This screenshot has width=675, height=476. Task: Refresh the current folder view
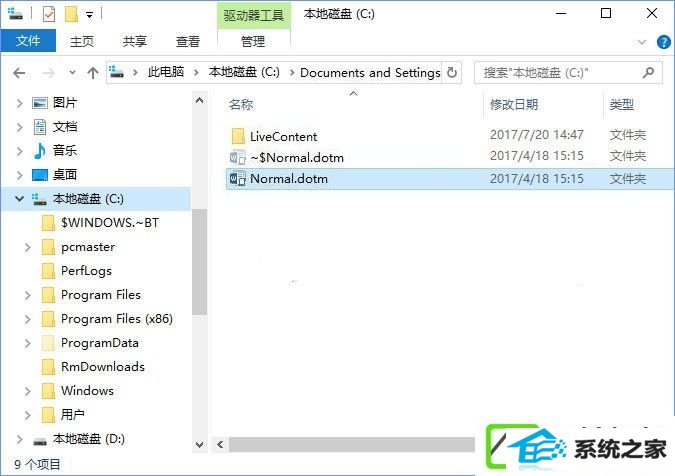pos(452,72)
